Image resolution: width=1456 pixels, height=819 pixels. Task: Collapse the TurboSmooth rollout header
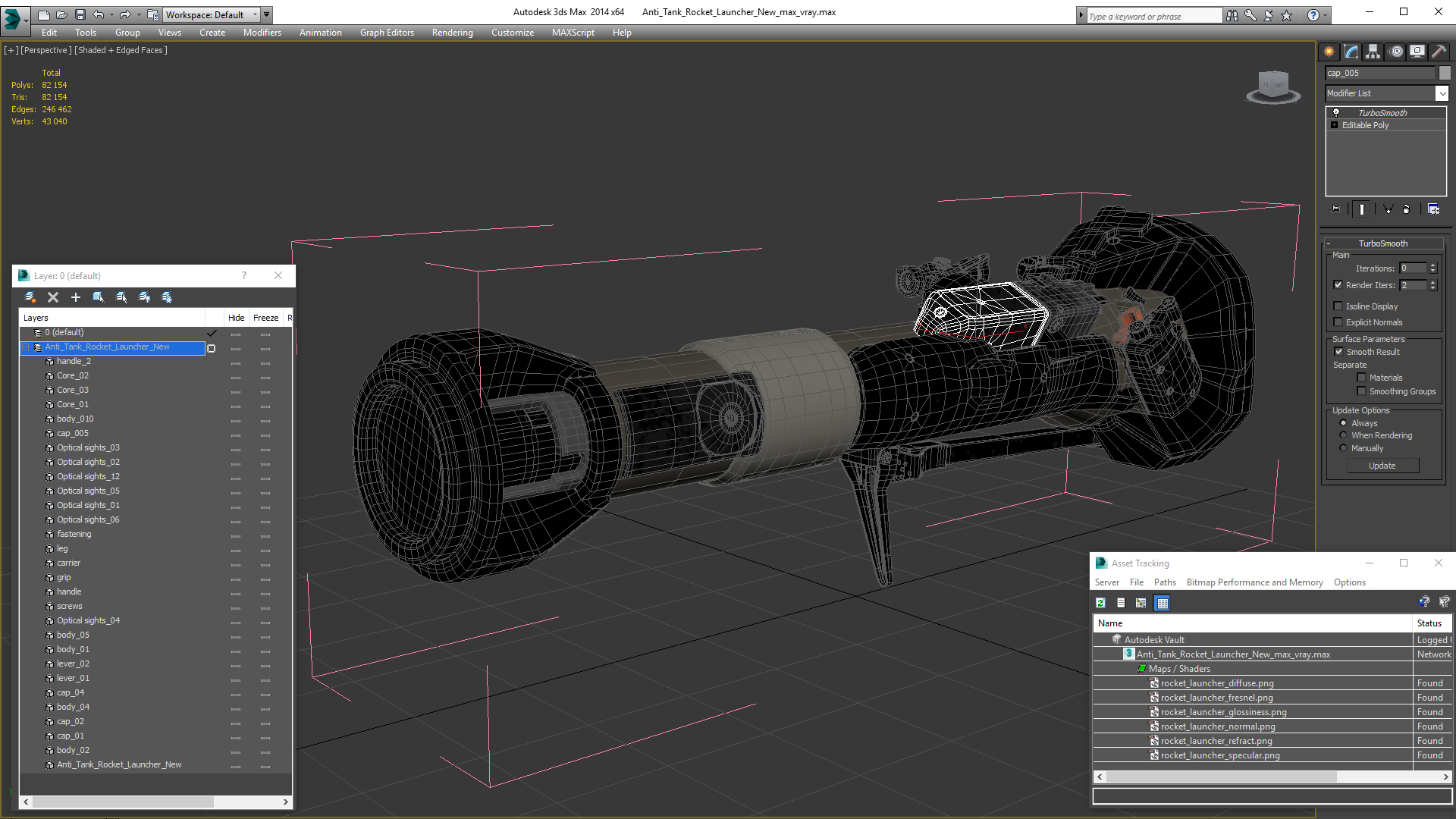(x=1382, y=243)
